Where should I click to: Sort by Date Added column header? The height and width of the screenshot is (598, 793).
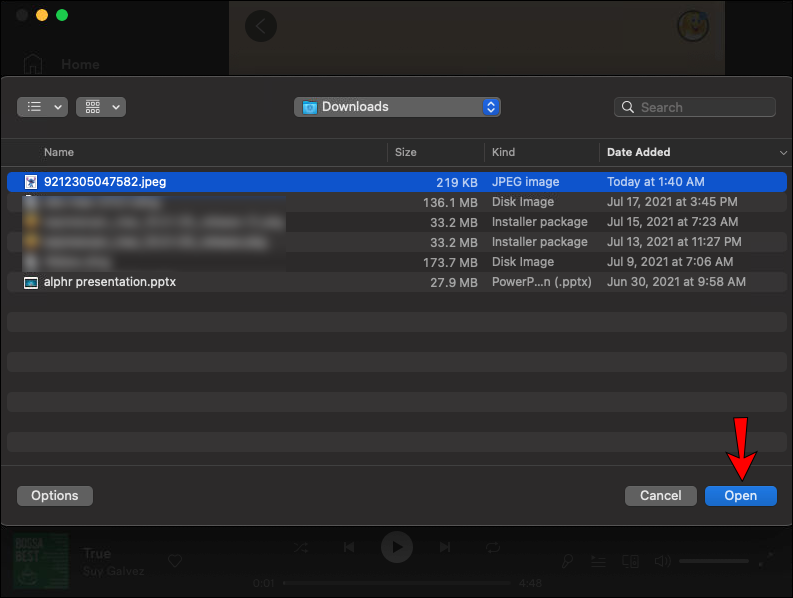[x=638, y=152]
